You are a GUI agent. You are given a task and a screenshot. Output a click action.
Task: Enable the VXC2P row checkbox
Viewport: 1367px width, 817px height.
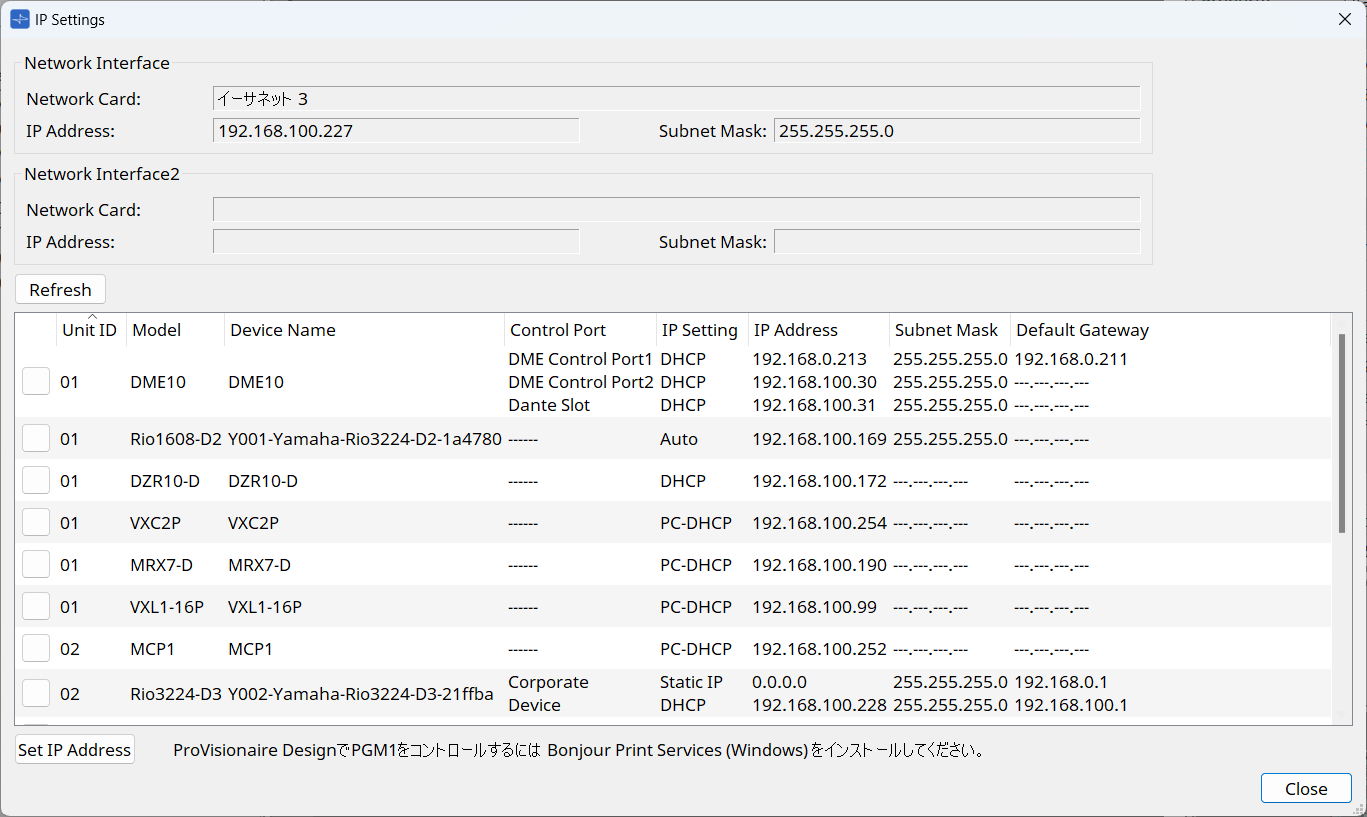click(36, 523)
